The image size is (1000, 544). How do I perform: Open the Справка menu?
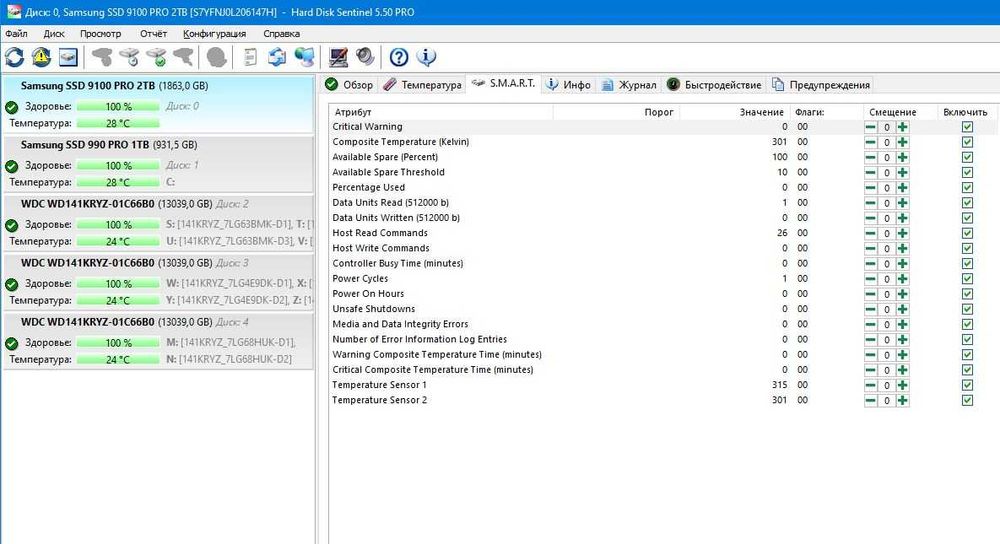click(x=281, y=34)
